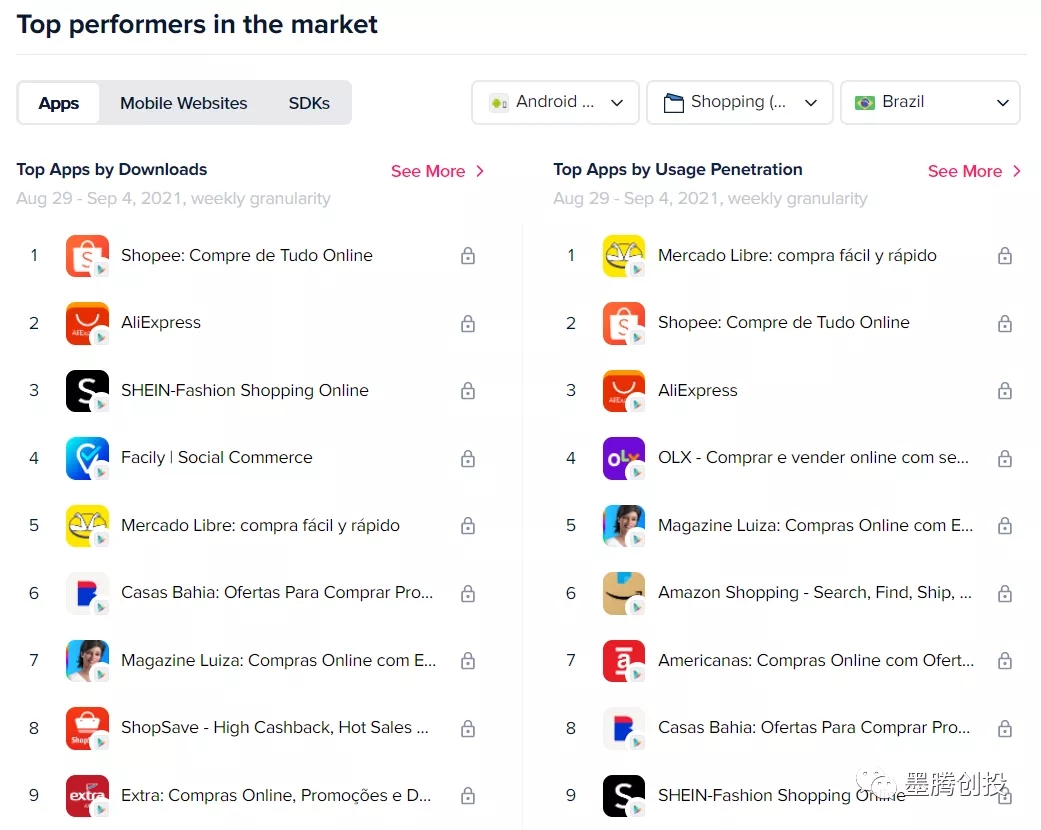1041x830 pixels.
Task: Click the ShopSave app icon
Action: (x=87, y=728)
